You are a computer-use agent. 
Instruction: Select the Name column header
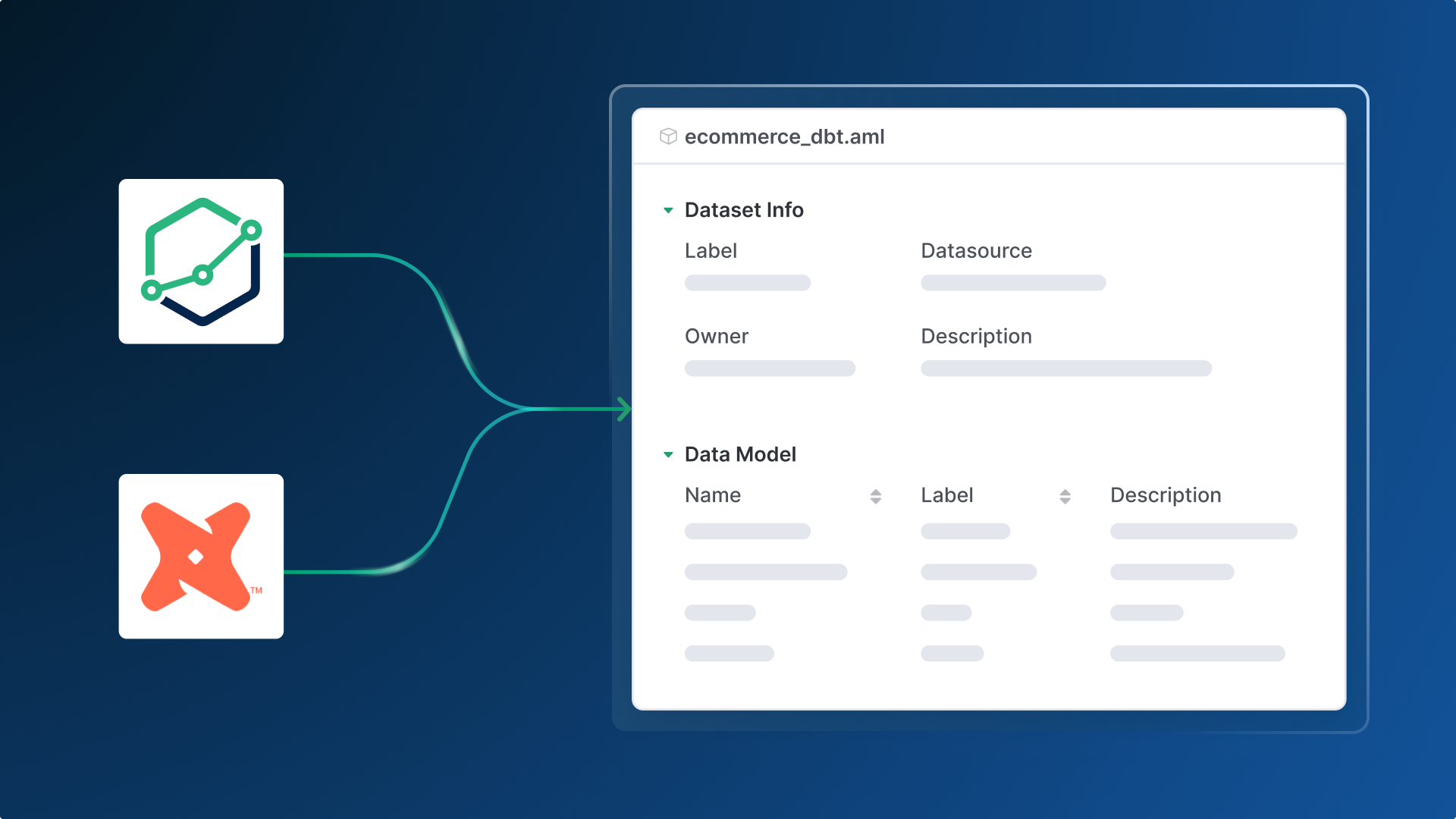[x=713, y=495]
